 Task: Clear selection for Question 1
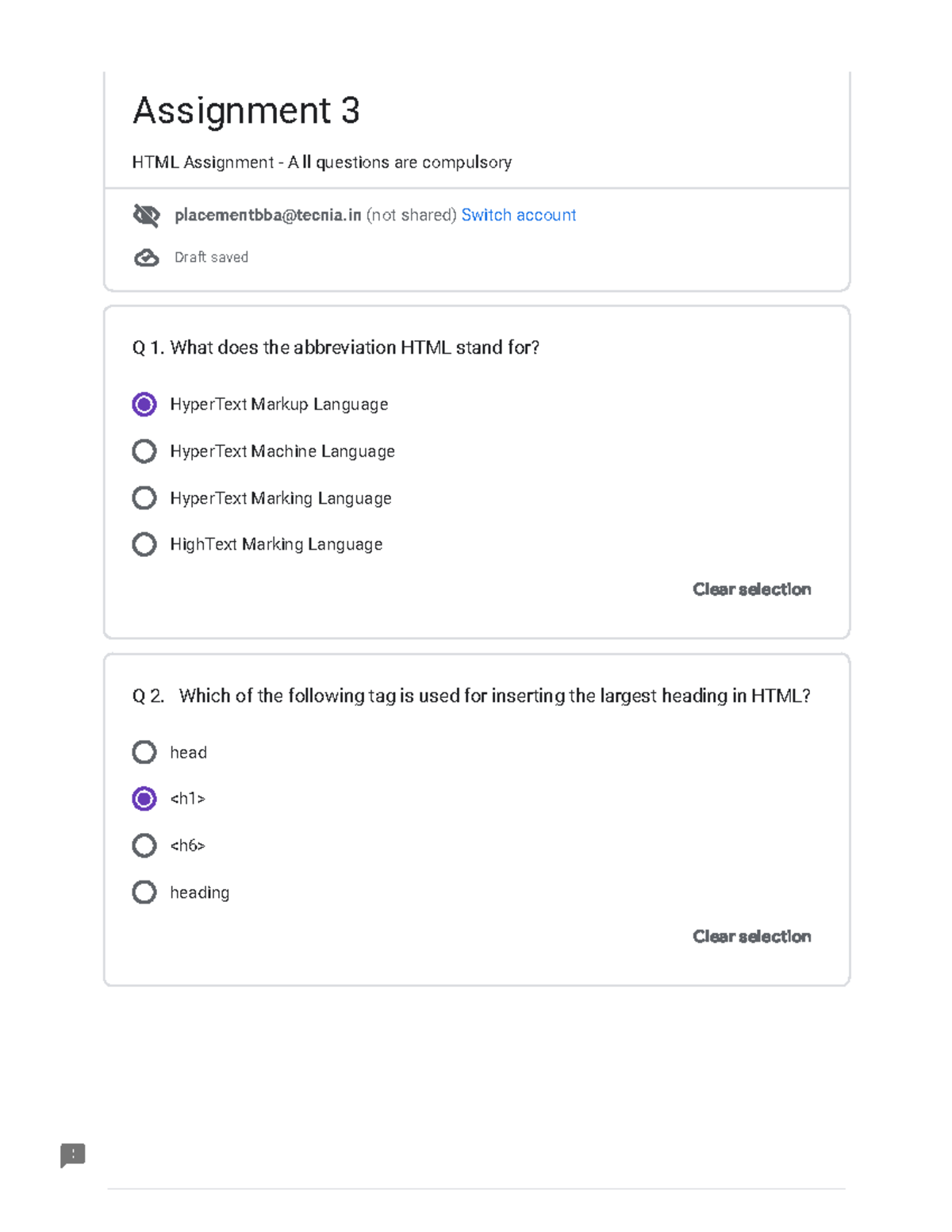pyautogui.click(x=751, y=589)
